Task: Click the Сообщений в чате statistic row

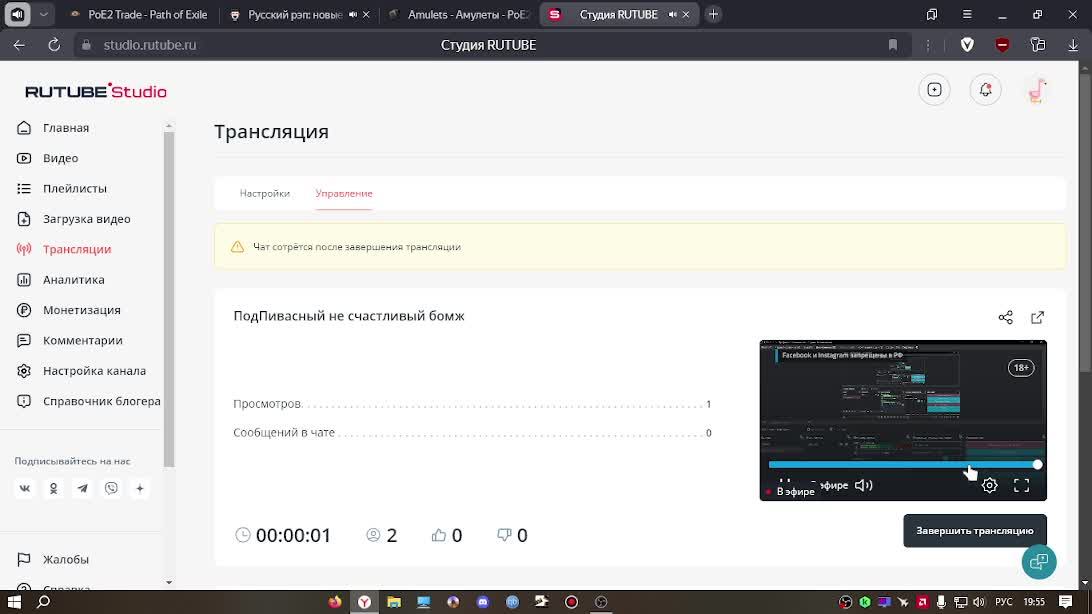Action: click(472, 433)
